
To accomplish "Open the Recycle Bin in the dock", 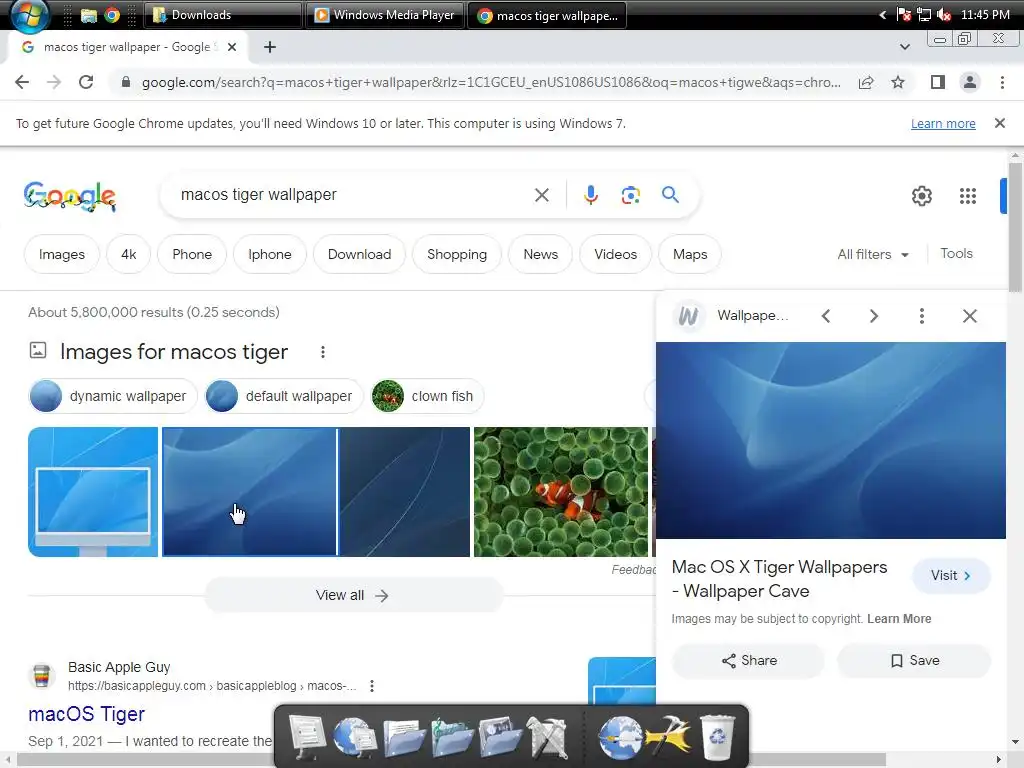I will pos(716,737).
